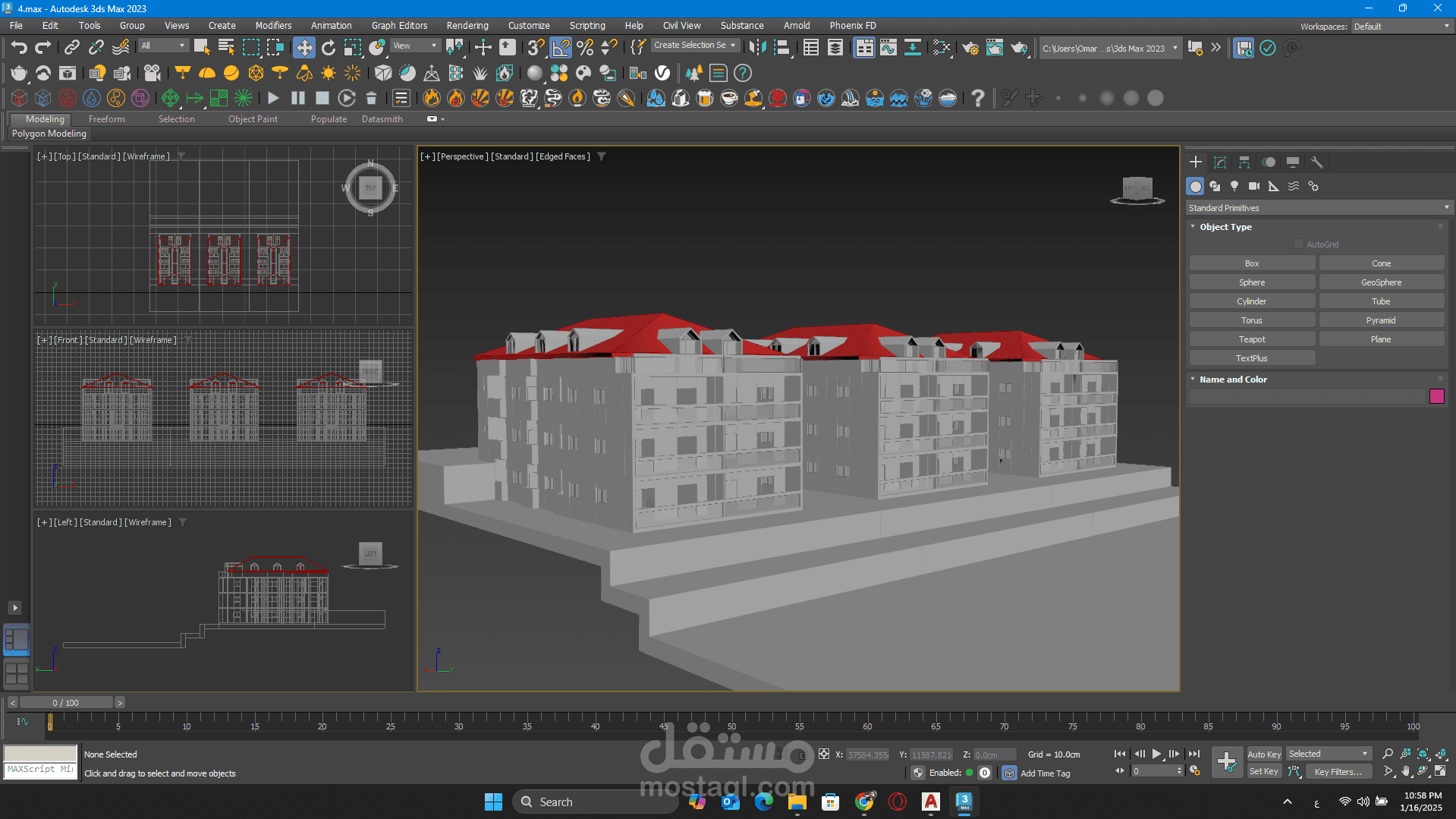Viewport: 1456px width, 819px height.
Task: Open the selection filter All dropdown
Action: pos(162,46)
